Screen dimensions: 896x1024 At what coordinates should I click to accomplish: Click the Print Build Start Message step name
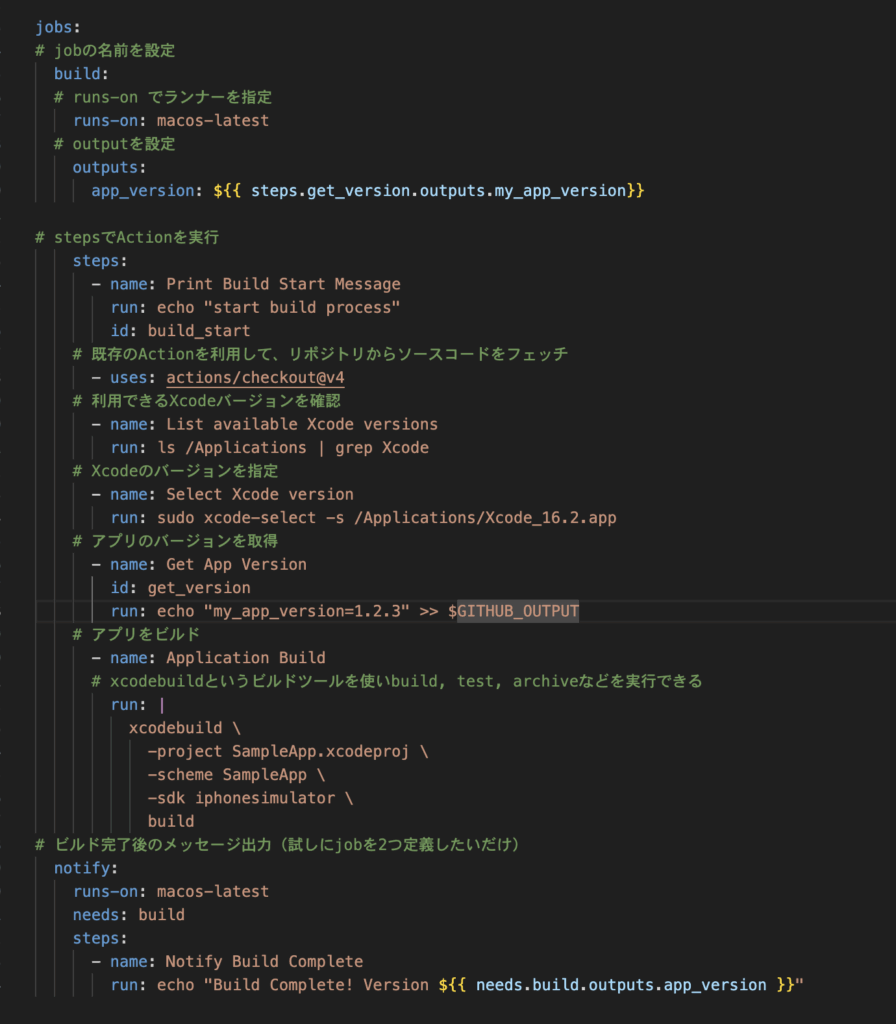[x=283, y=284]
